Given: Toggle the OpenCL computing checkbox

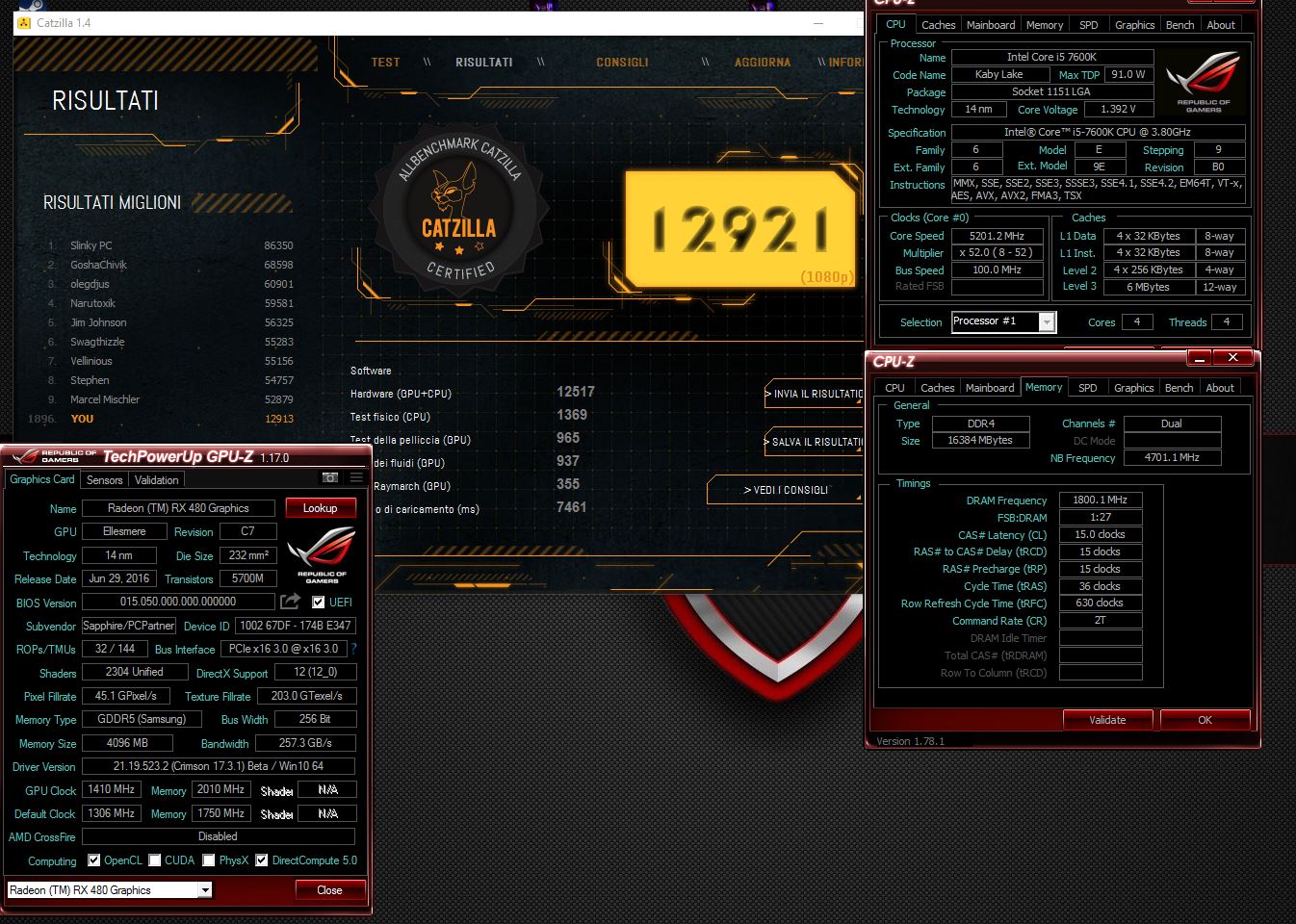Looking at the screenshot, I should [93, 860].
